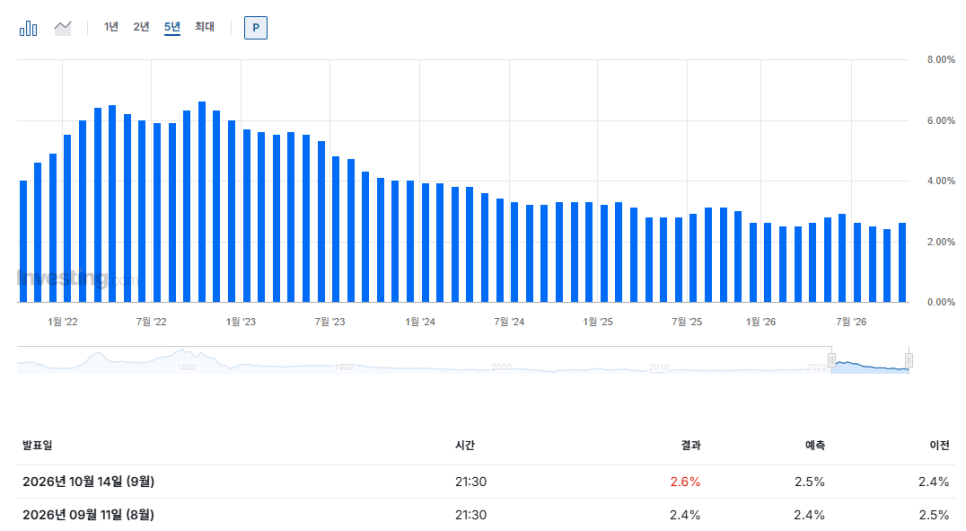Click the 시간 column header
966x531 pixels.
465,445
